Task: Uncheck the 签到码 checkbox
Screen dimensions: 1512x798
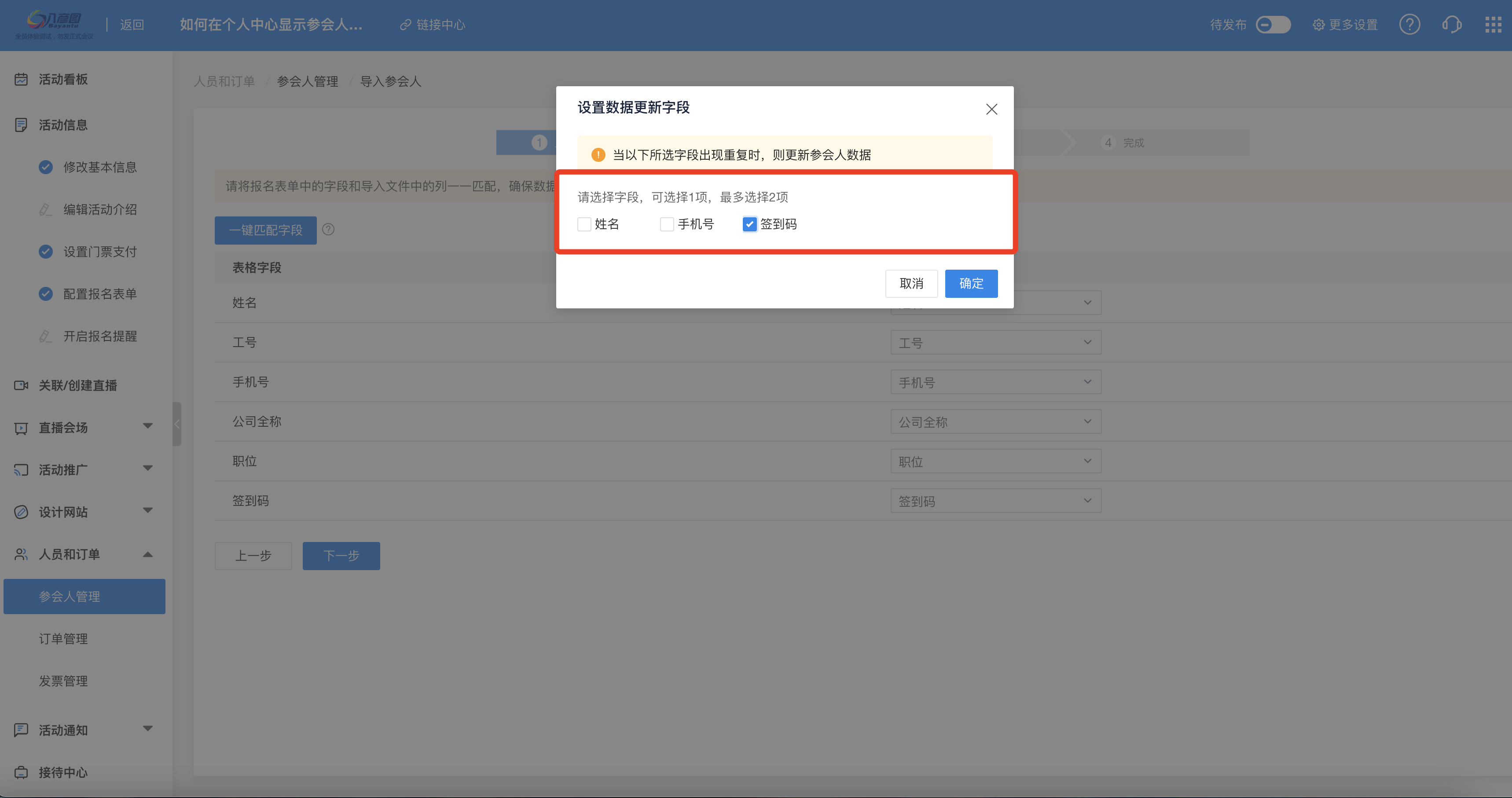Action: 749,224
